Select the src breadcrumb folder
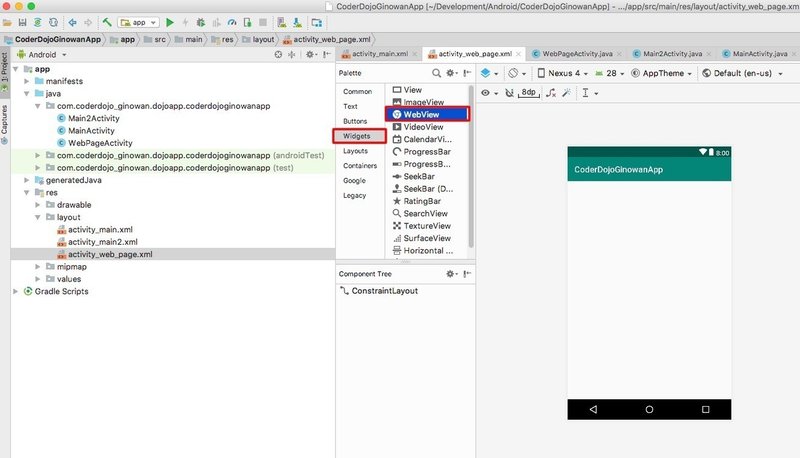Viewport: 800px width, 458px height. click(x=155, y=39)
